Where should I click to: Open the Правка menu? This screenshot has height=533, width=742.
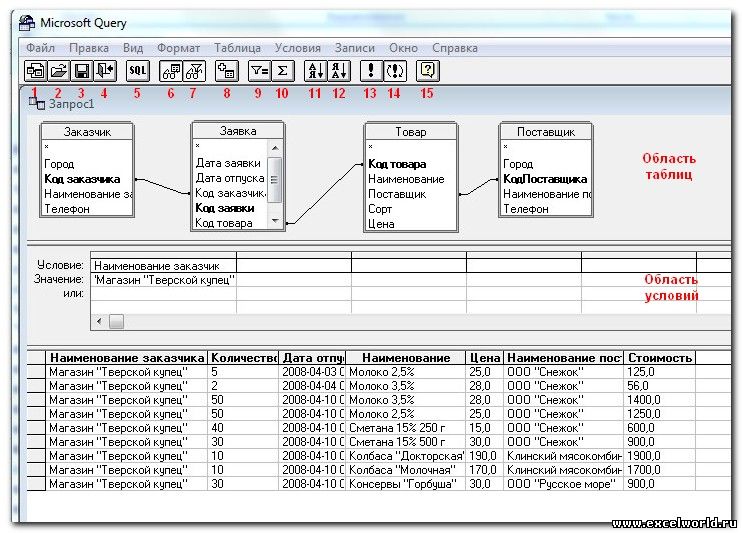89,48
